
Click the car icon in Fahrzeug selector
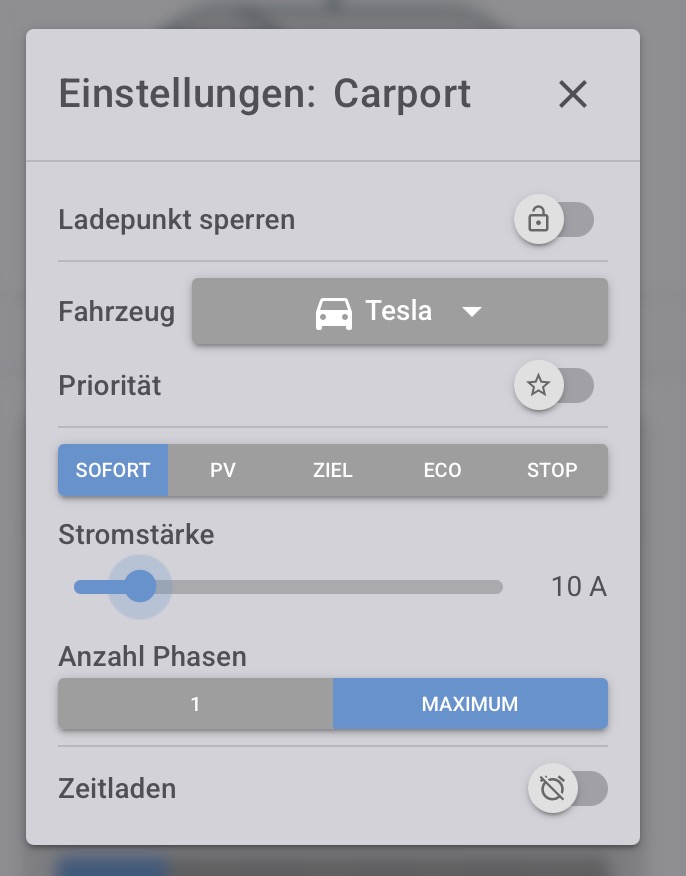pos(334,313)
